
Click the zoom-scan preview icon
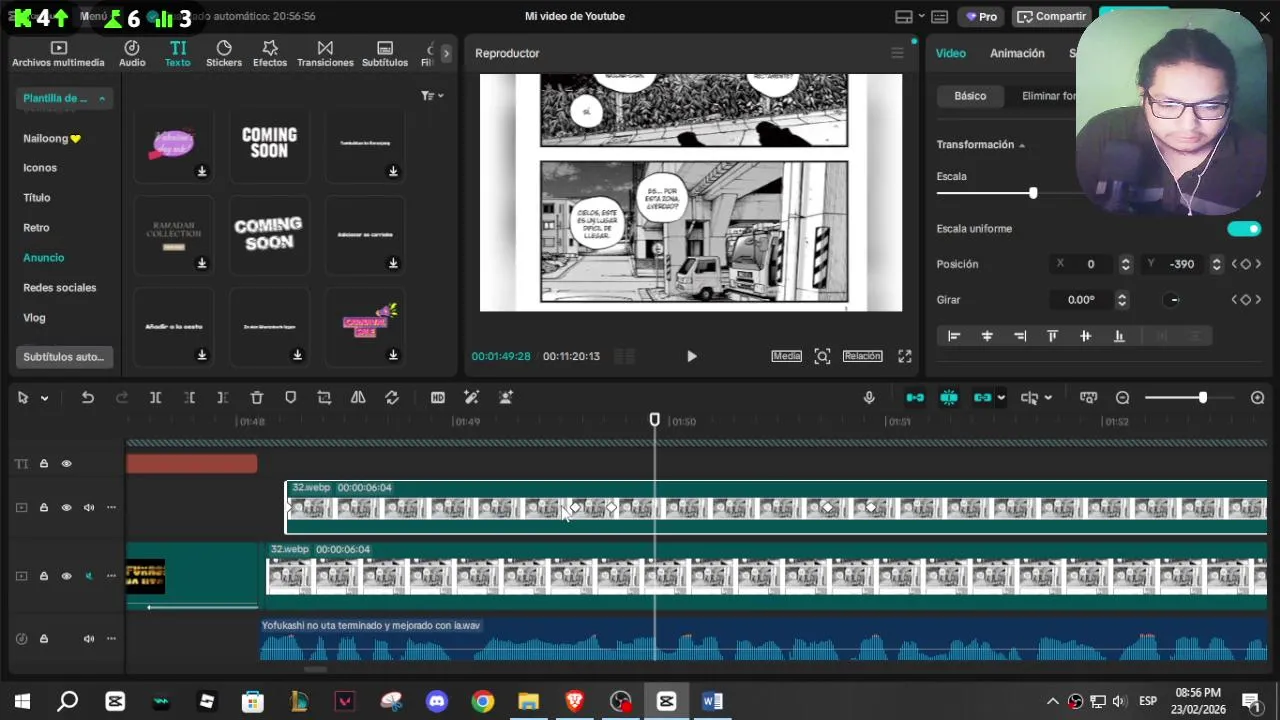[822, 356]
